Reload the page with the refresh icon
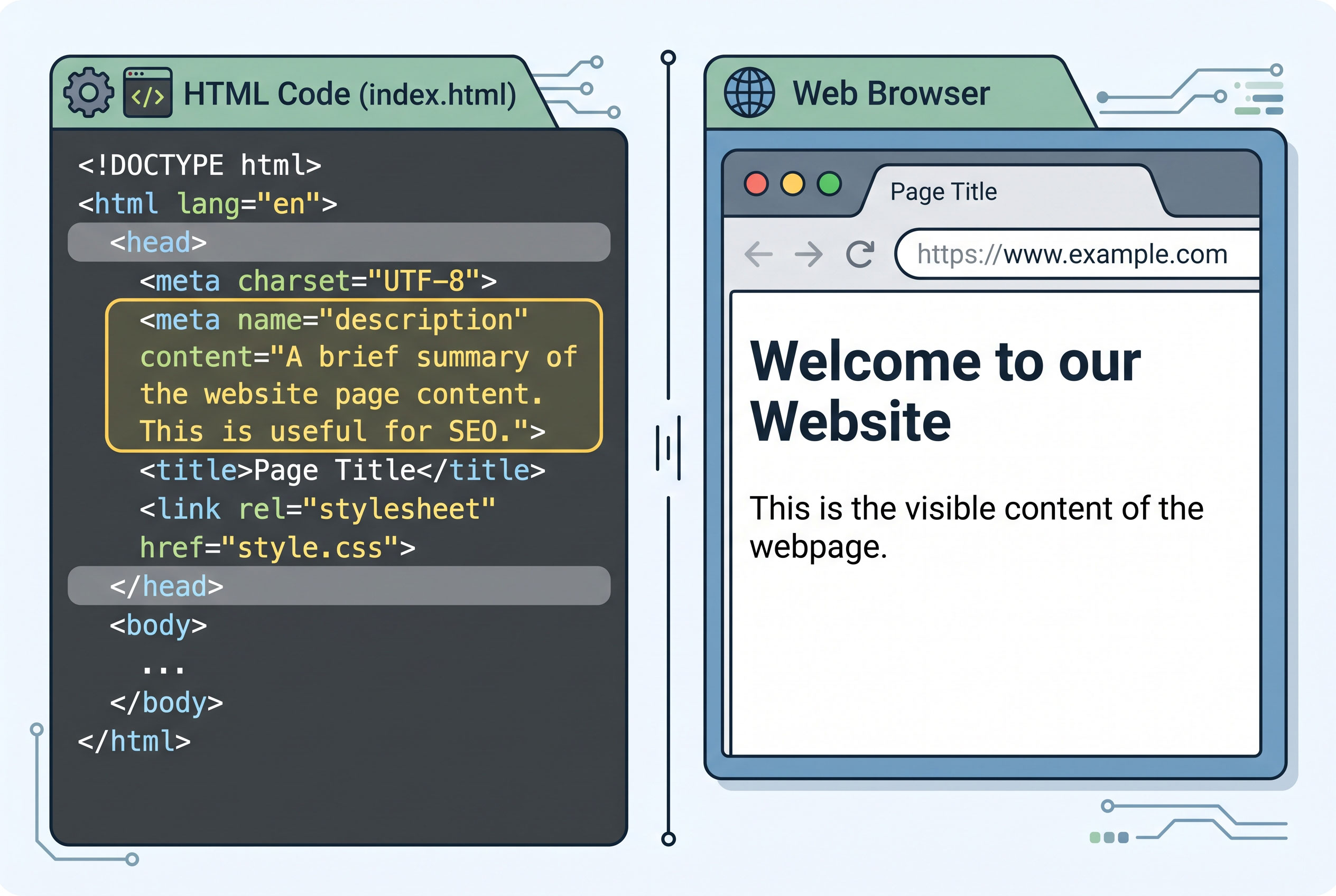 tap(860, 254)
